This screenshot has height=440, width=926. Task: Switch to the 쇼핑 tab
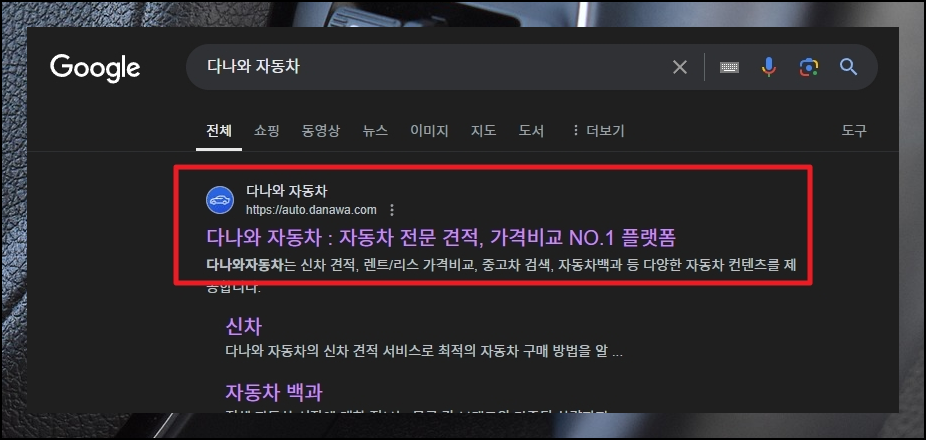click(x=267, y=131)
